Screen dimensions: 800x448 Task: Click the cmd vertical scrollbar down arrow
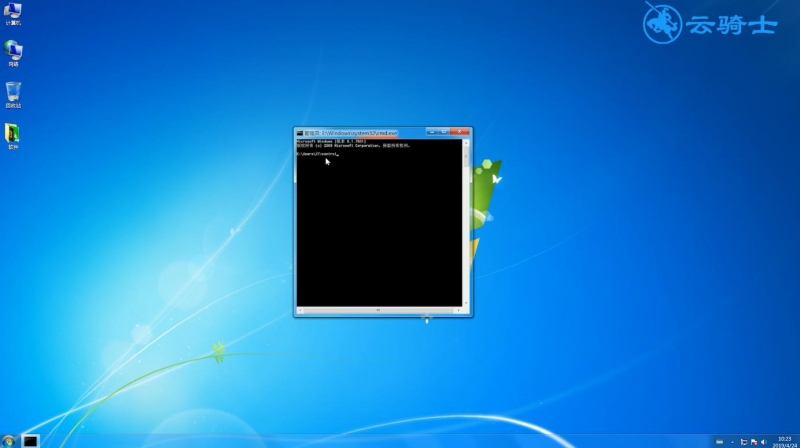[466, 303]
